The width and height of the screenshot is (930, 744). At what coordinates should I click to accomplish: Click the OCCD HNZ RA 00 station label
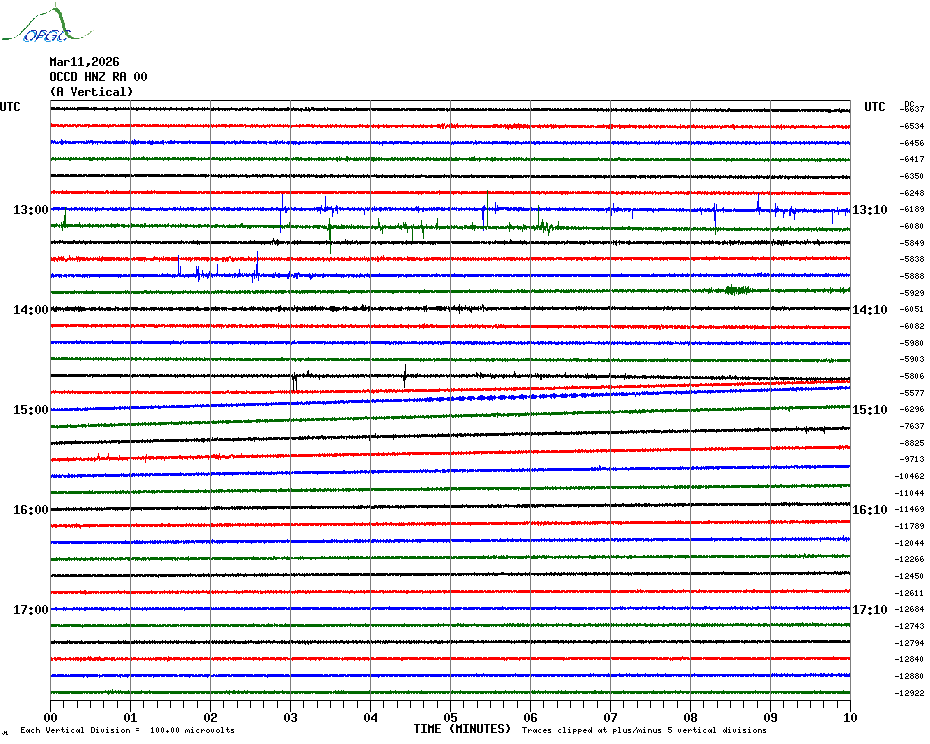point(98,77)
